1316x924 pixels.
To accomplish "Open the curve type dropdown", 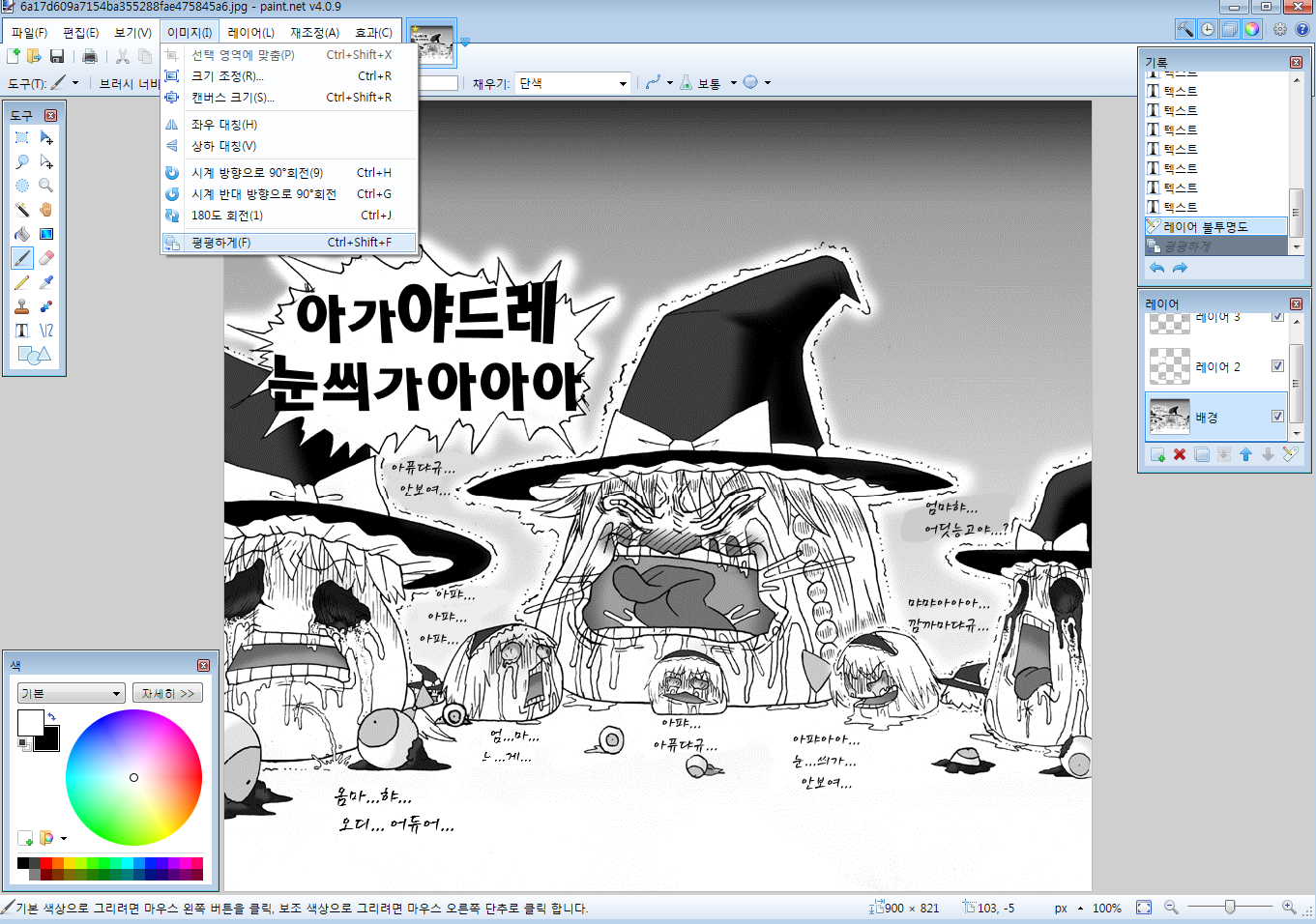I will pyautogui.click(x=659, y=83).
